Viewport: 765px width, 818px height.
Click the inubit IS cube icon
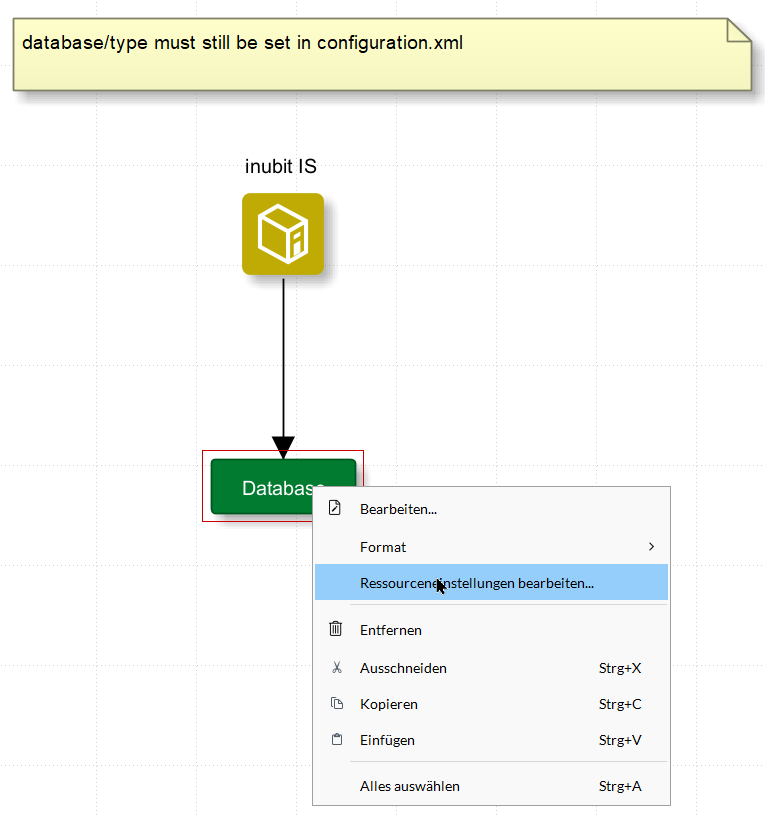coord(283,234)
